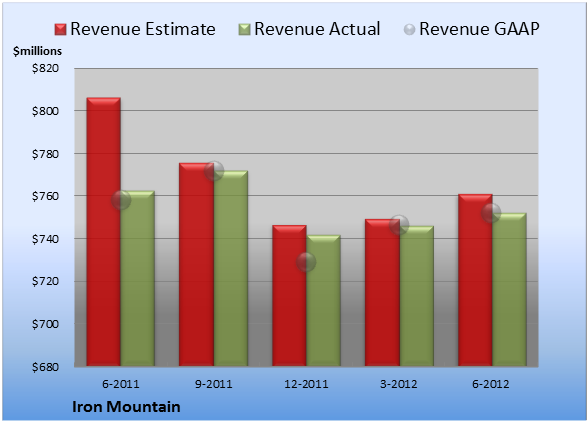Click the green Revenue Actual legend swatch
This screenshot has width=588, height=422.
pos(244,30)
